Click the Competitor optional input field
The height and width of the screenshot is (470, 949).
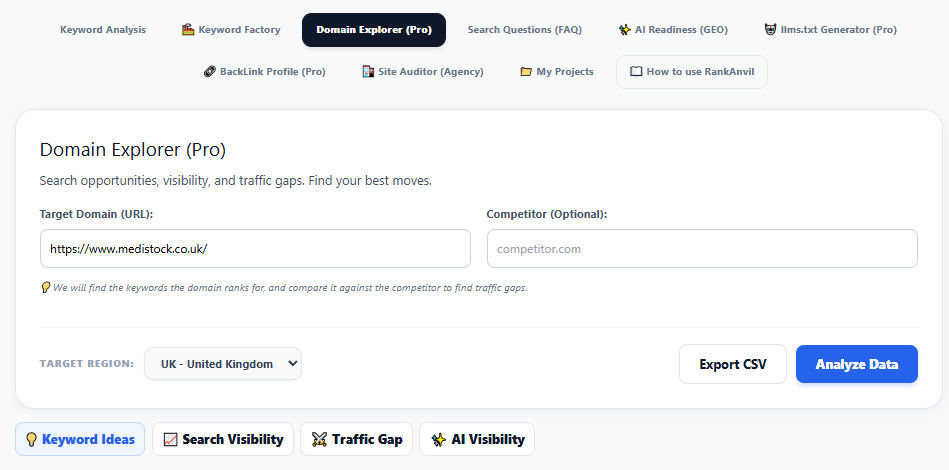click(702, 249)
